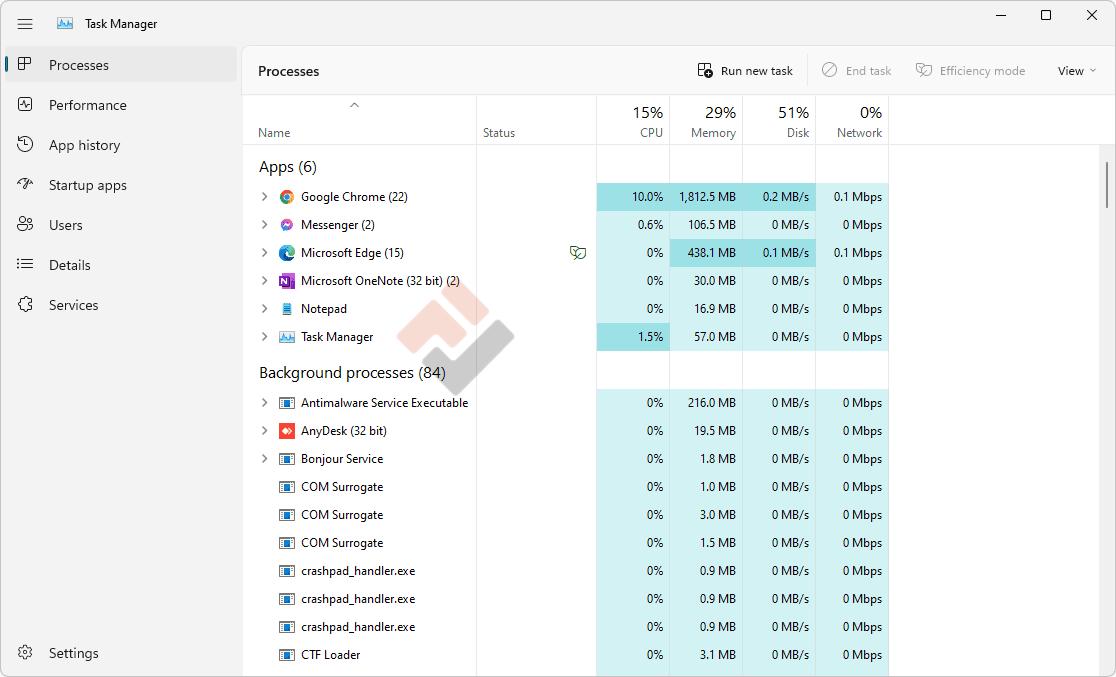Open the View dropdown menu

click(1076, 71)
